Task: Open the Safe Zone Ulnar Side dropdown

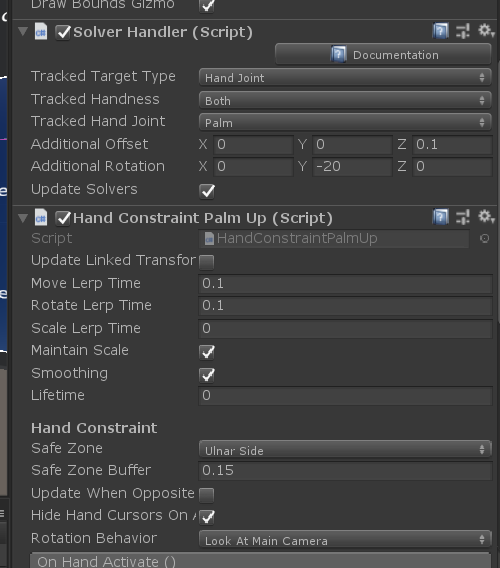Action: pos(345,450)
